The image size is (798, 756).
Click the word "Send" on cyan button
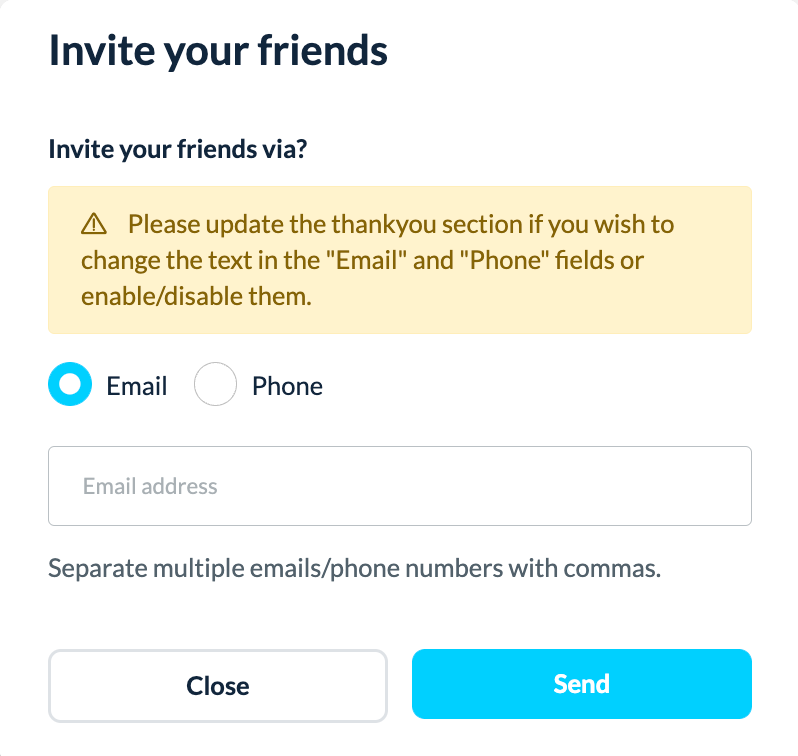(581, 684)
